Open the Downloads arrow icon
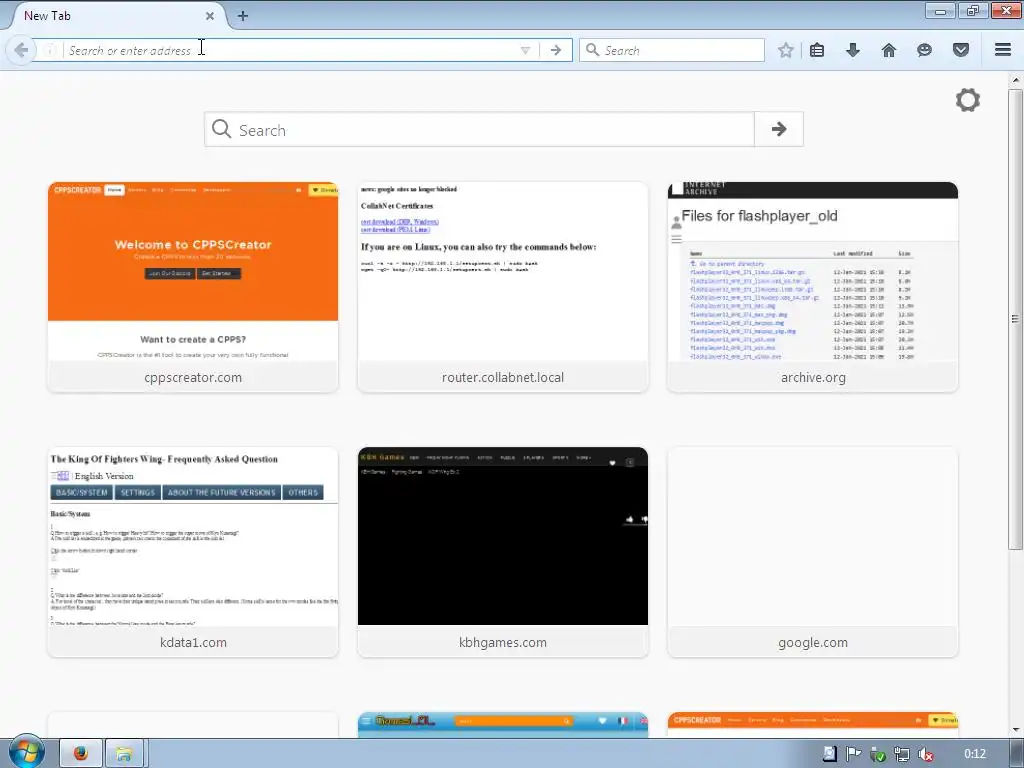The image size is (1024, 768). 853,50
